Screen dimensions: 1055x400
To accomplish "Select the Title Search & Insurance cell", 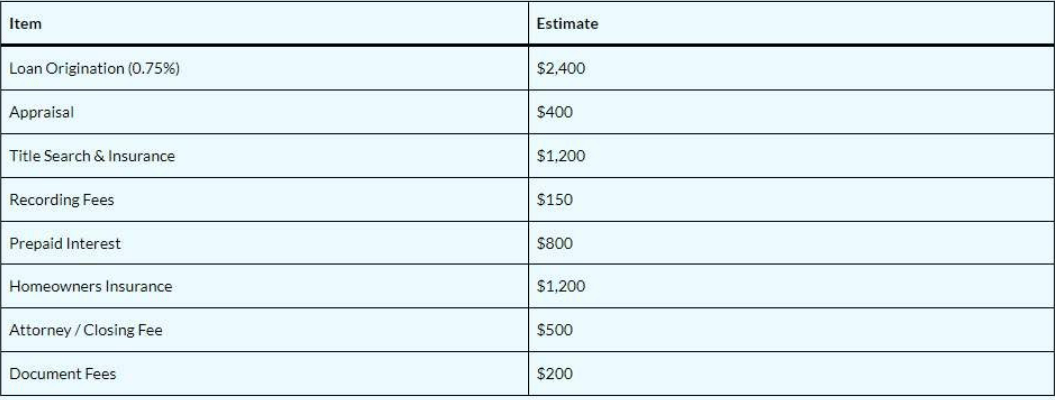I will pos(92,156).
